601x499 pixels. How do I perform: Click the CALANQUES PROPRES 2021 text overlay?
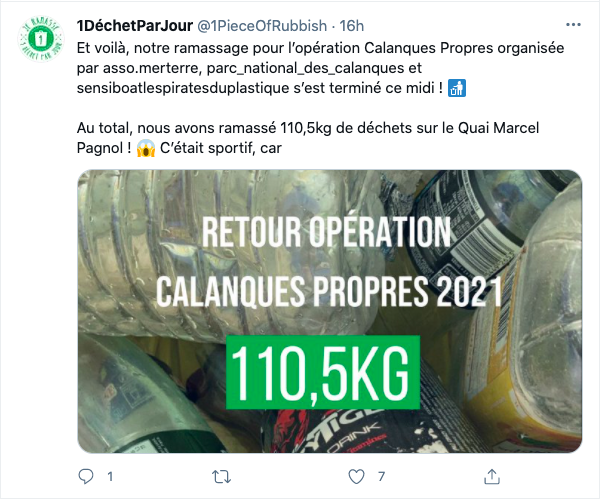[329, 291]
